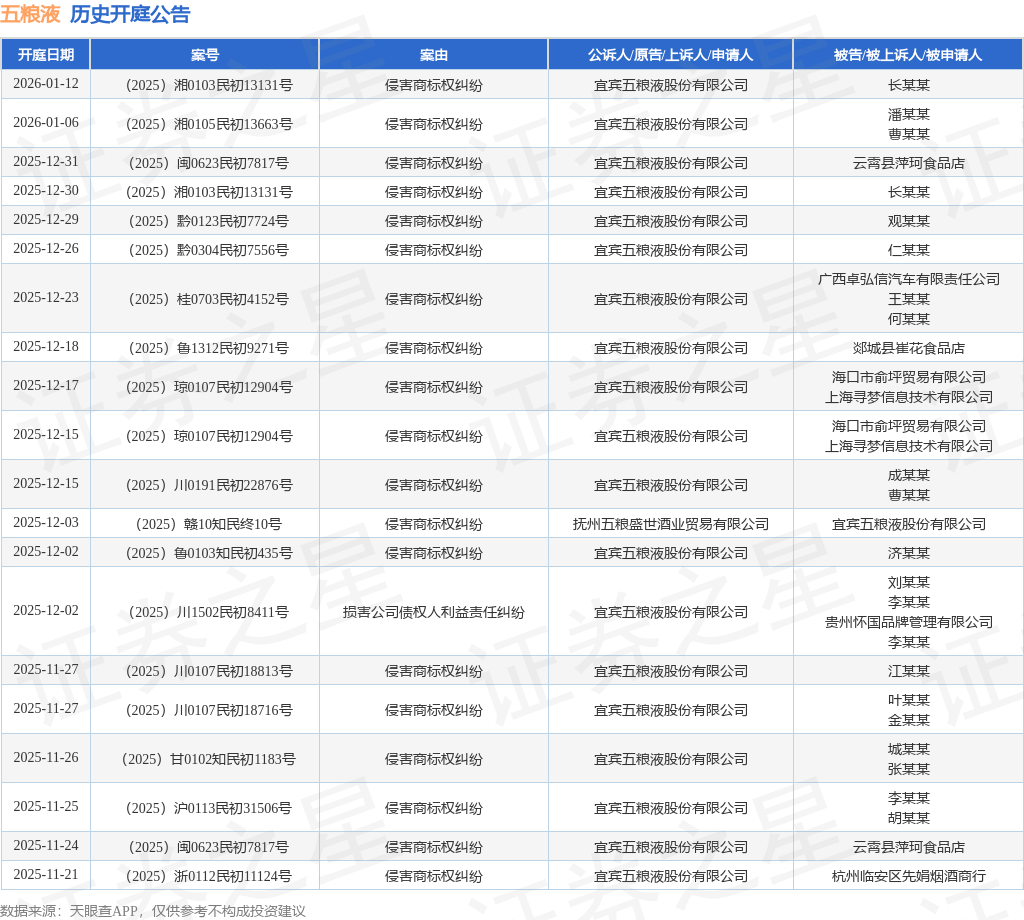Click case number (2025)黔0304民初7556号
The width and height of the screenshot is (1024, 920).
pos(209,250)
